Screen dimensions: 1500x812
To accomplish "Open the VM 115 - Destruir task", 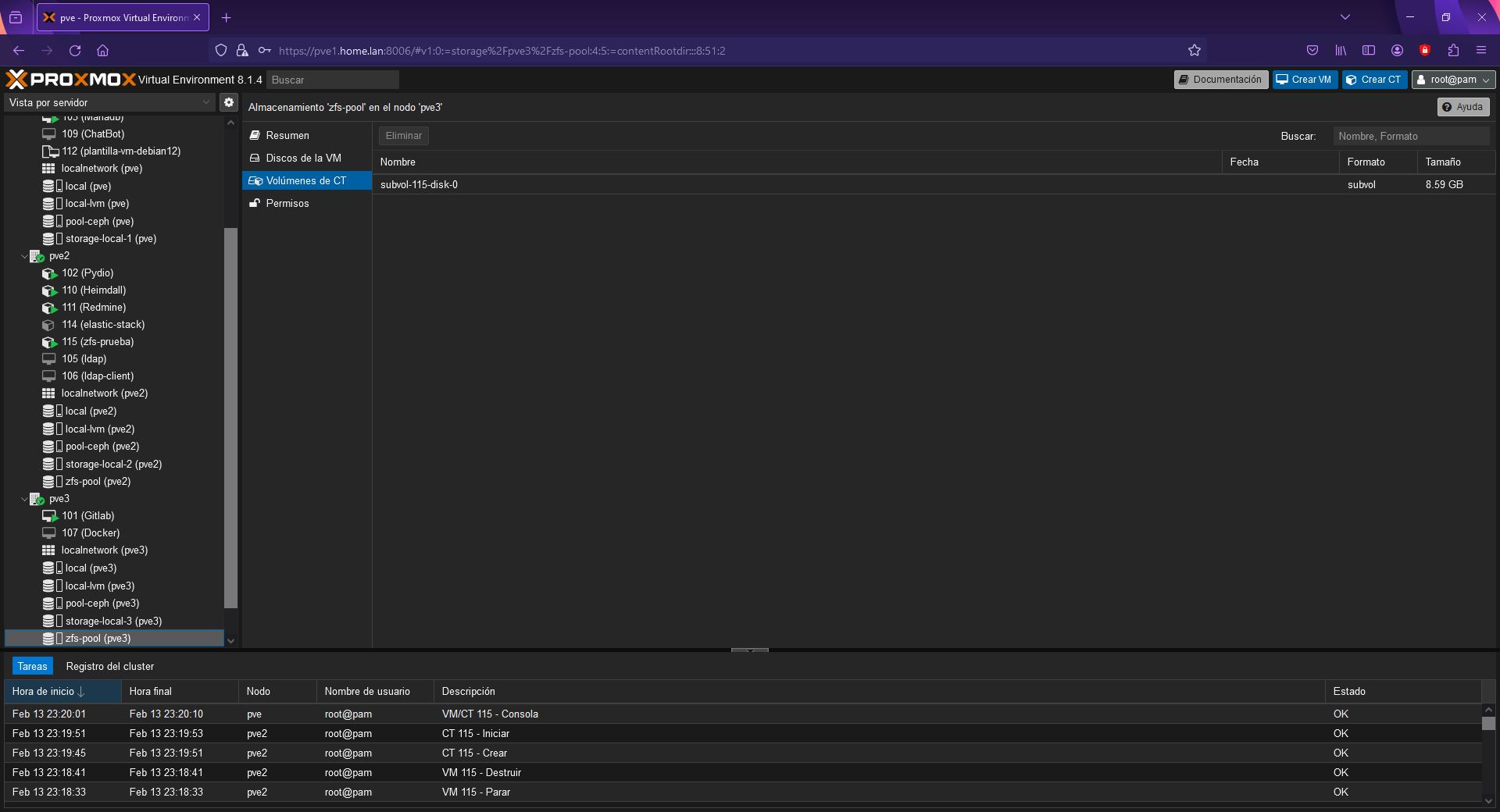I will tap(743, 773).
